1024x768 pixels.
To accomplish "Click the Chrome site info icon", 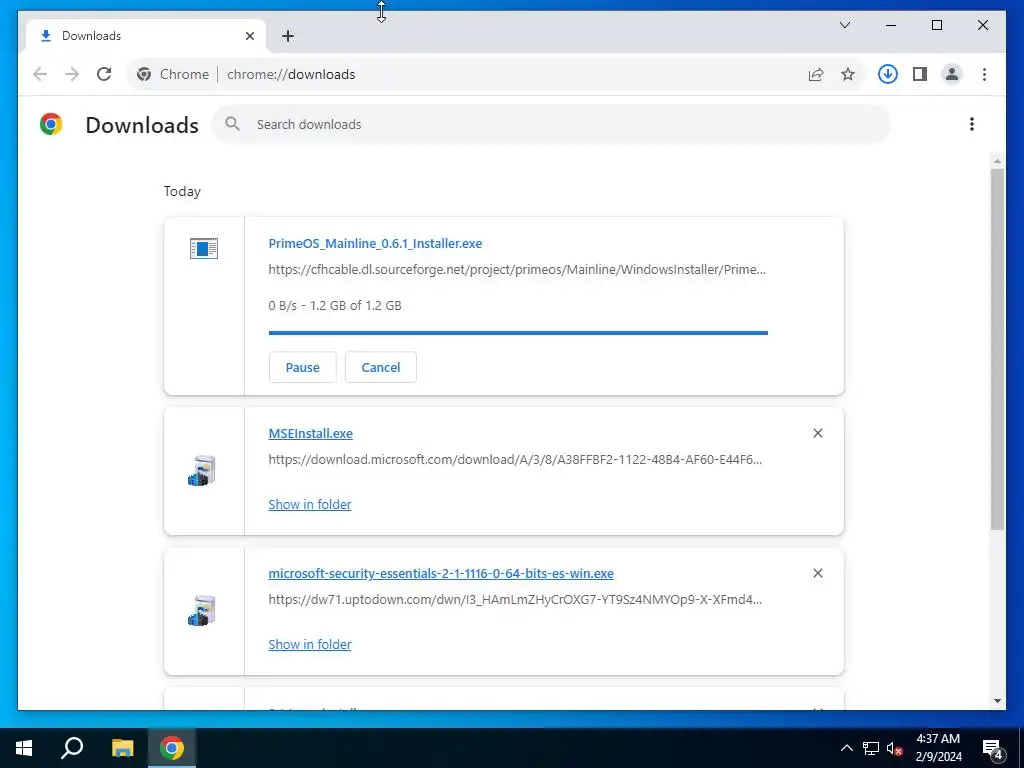I will point(144,74).
